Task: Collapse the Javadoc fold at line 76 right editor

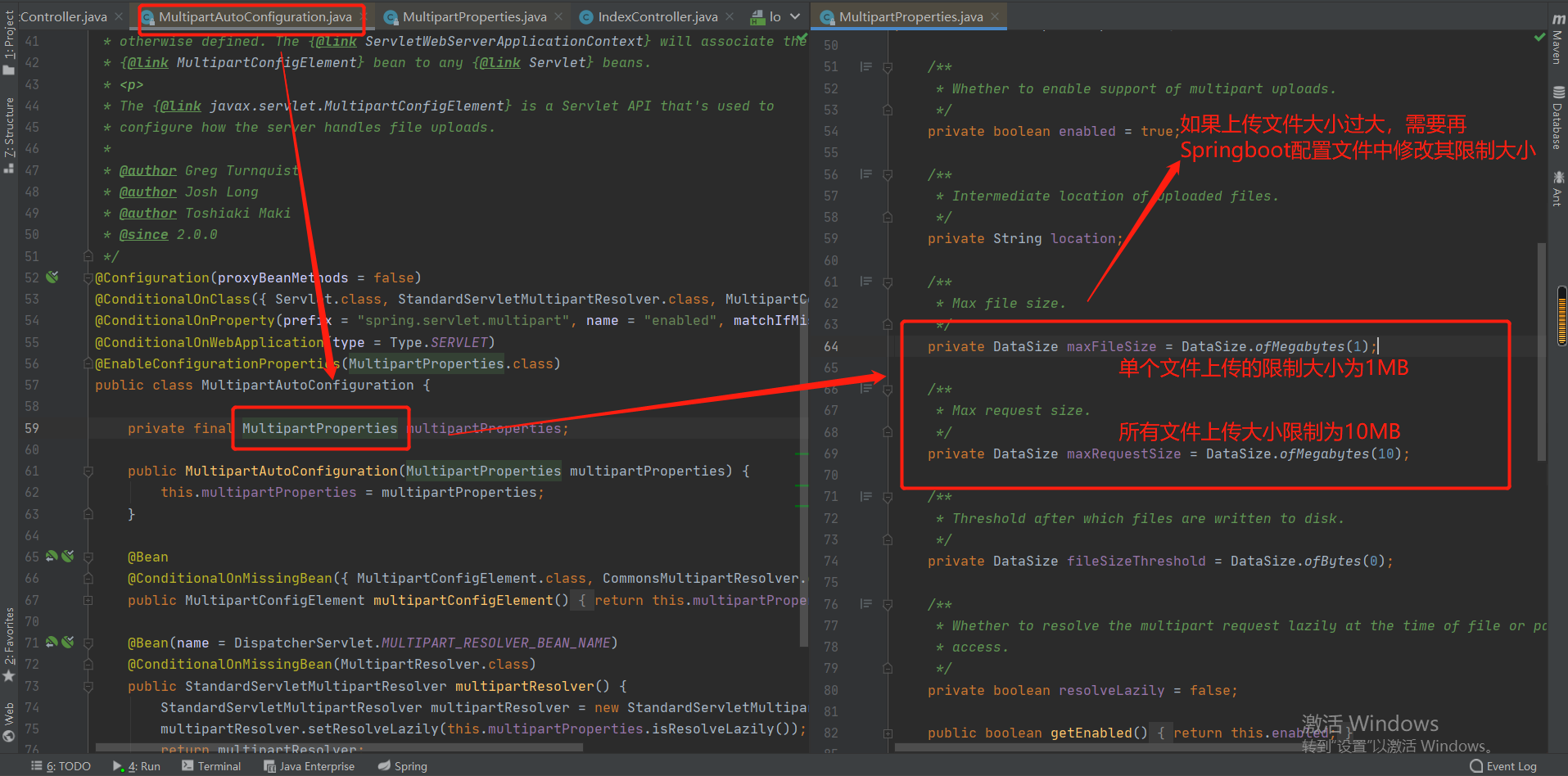Action: (888, 603)
